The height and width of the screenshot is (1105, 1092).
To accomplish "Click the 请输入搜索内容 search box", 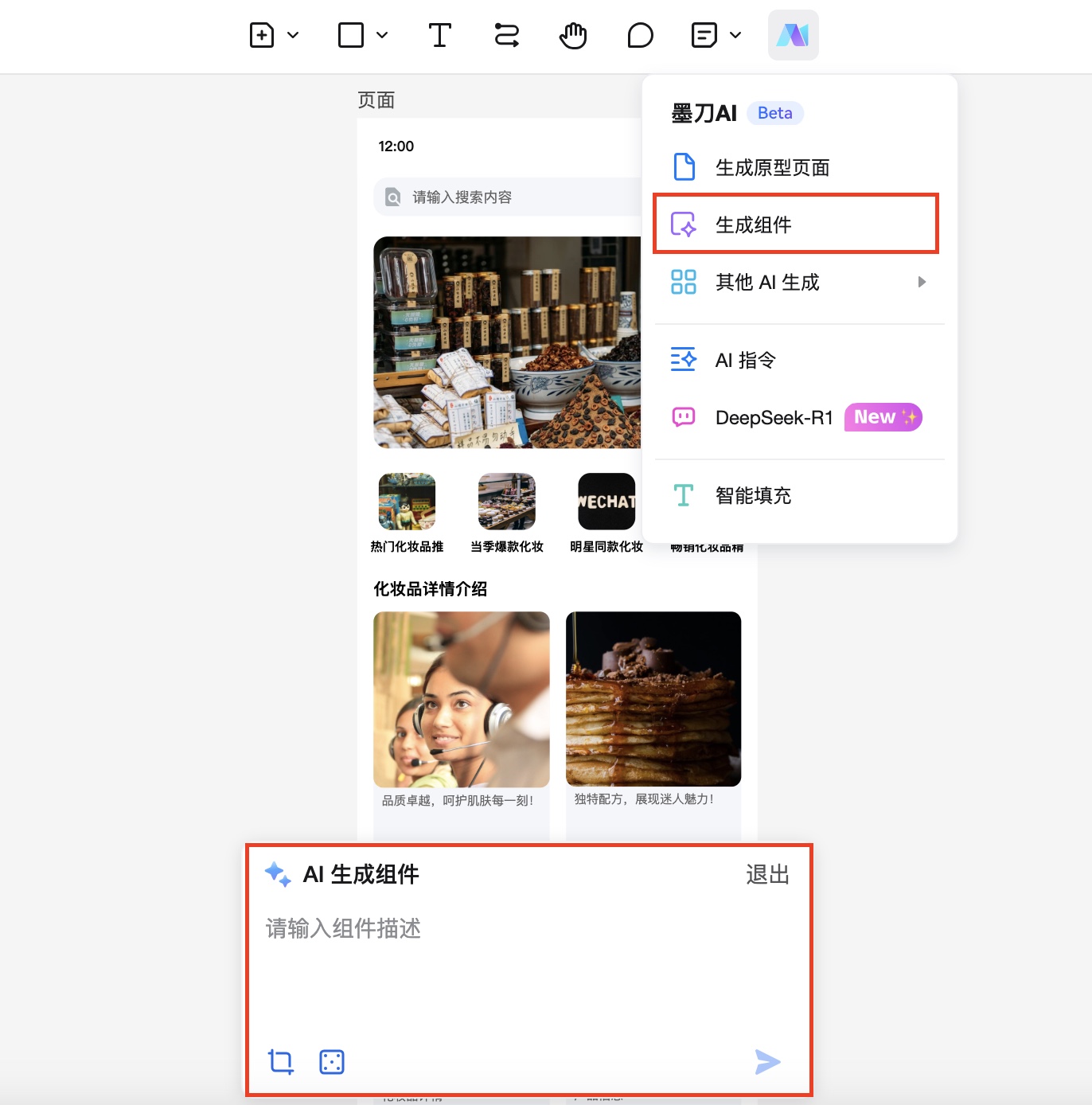I will pyautogui.click(x=507, y=197).
